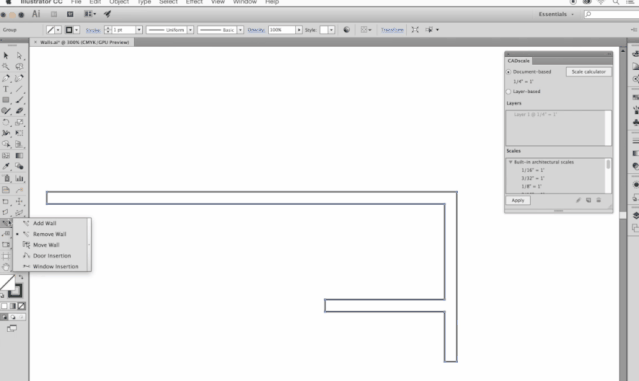Click the Apply button in CADscale
The width and height of the screenshot is (639, 381).
(518, 200)
